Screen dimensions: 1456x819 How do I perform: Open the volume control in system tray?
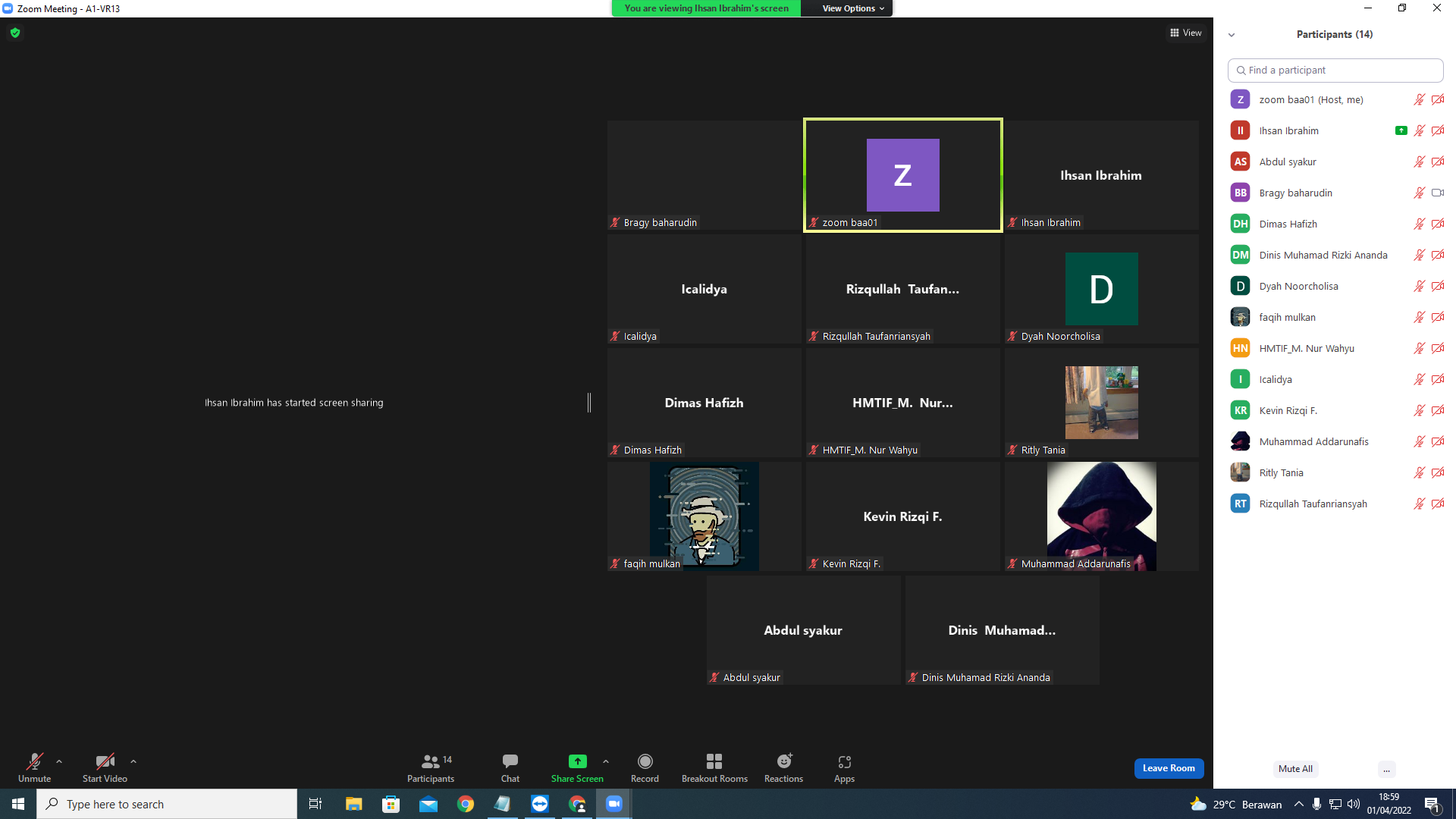click(1354, 804)
